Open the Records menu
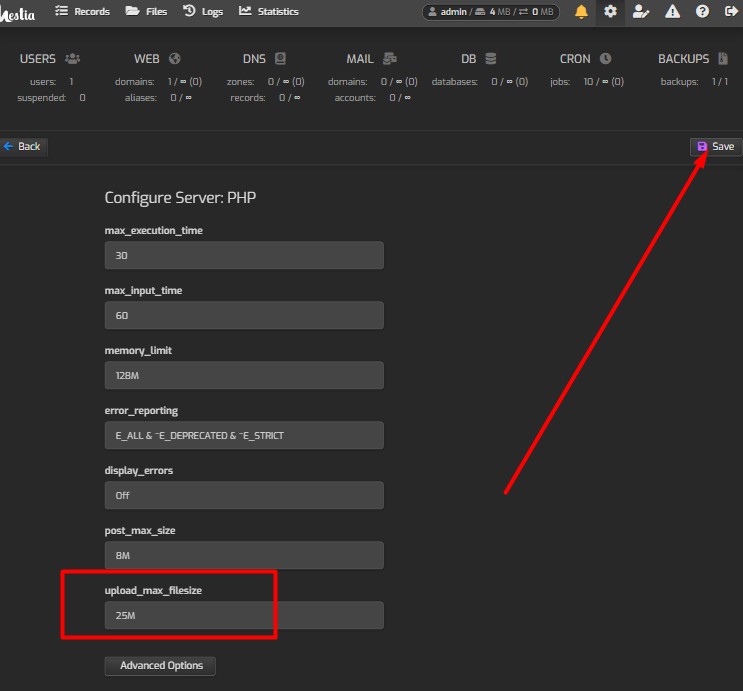 pos(82,11)
